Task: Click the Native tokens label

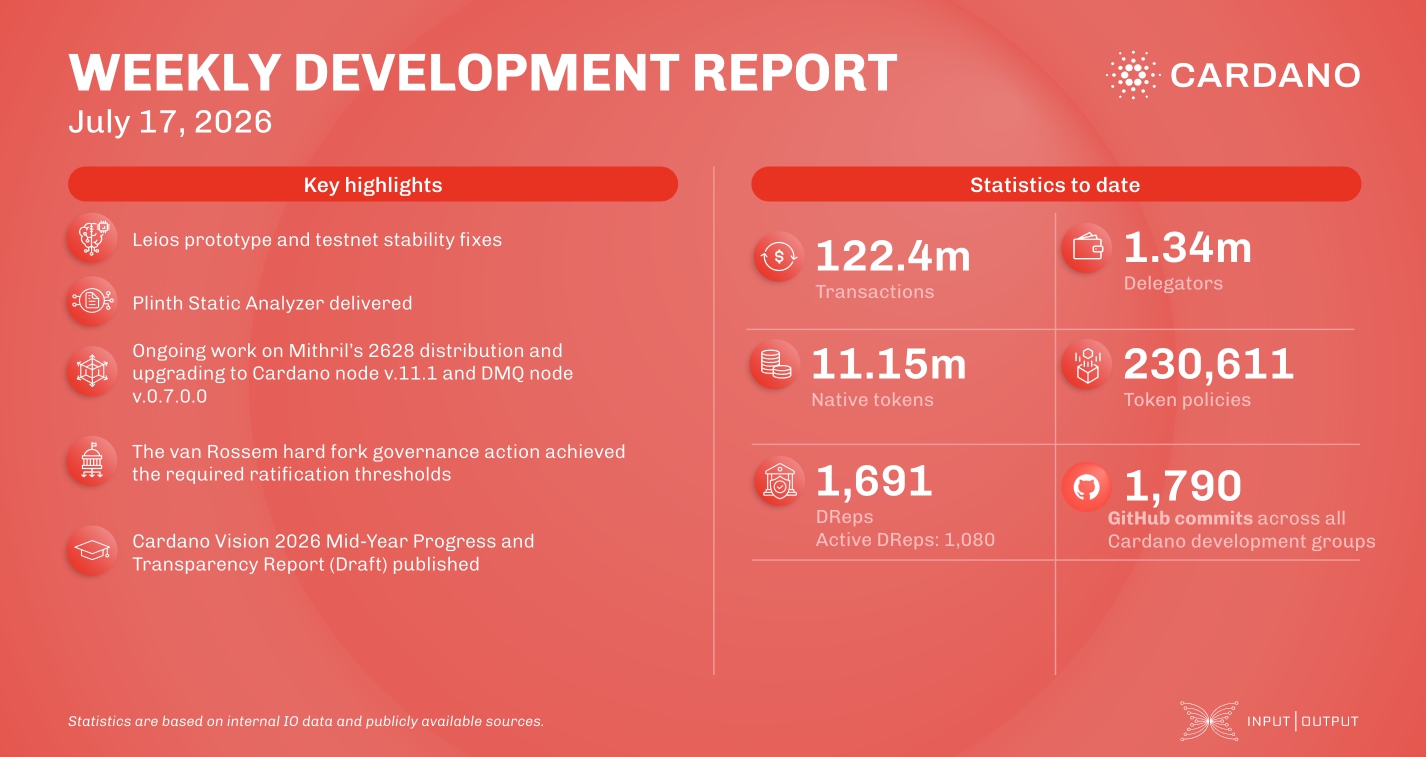Action: tap(872, 400)
